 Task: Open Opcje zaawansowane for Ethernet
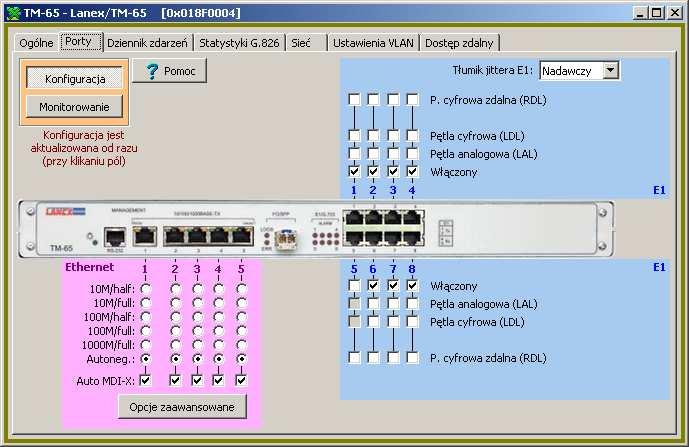(x=182, y=407)
